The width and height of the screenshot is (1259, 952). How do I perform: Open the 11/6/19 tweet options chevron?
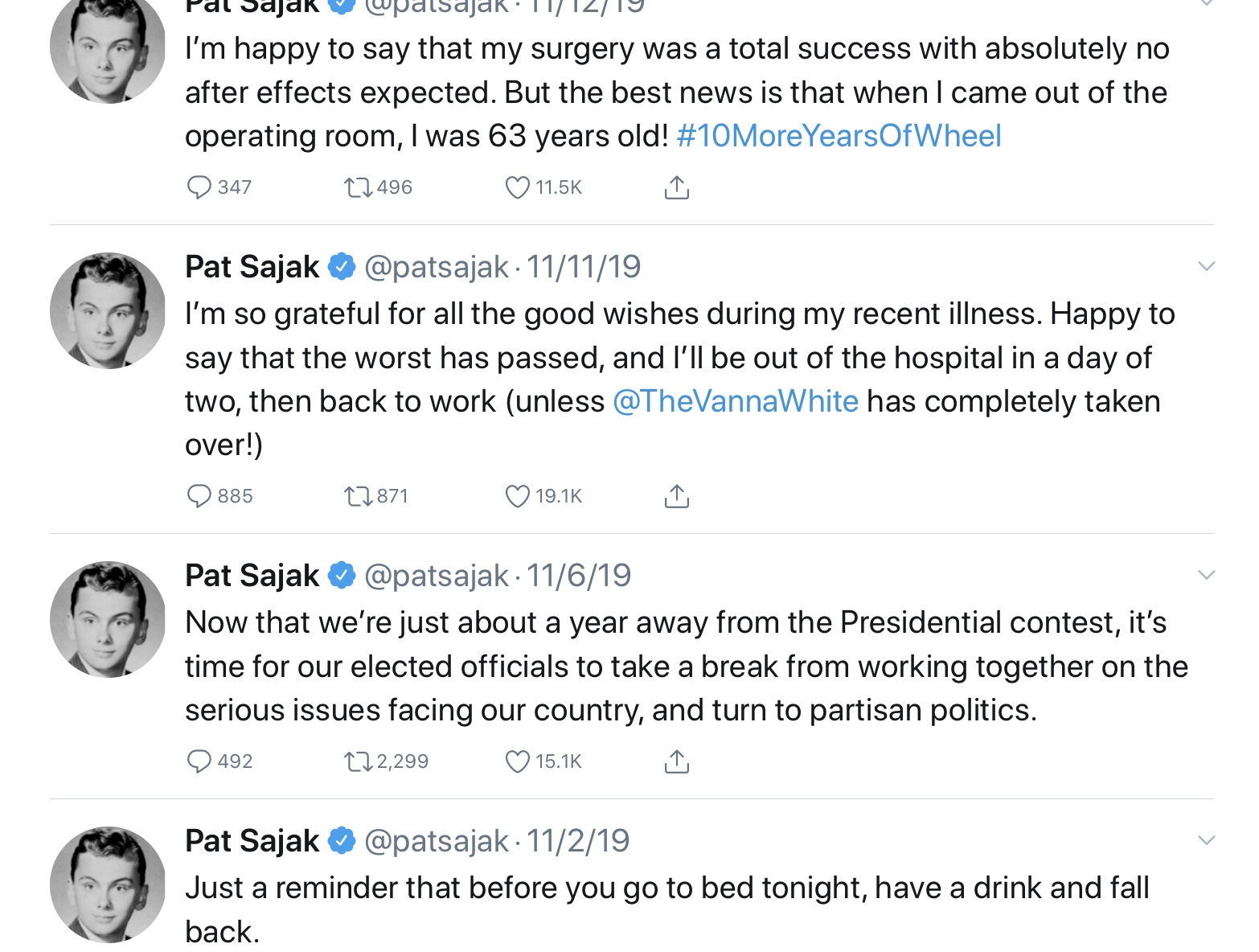pos(1206,575)
